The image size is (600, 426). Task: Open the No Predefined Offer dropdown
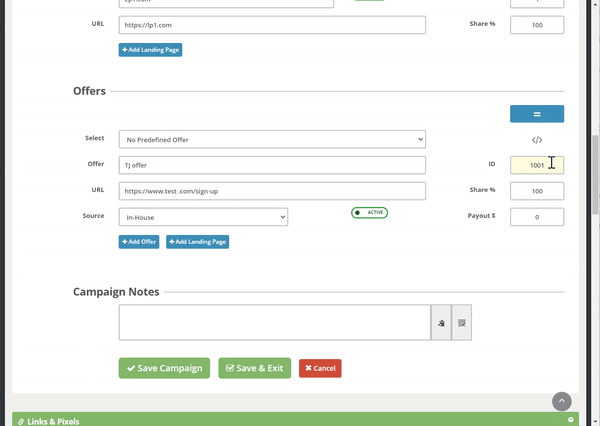(x=272, y=139)
